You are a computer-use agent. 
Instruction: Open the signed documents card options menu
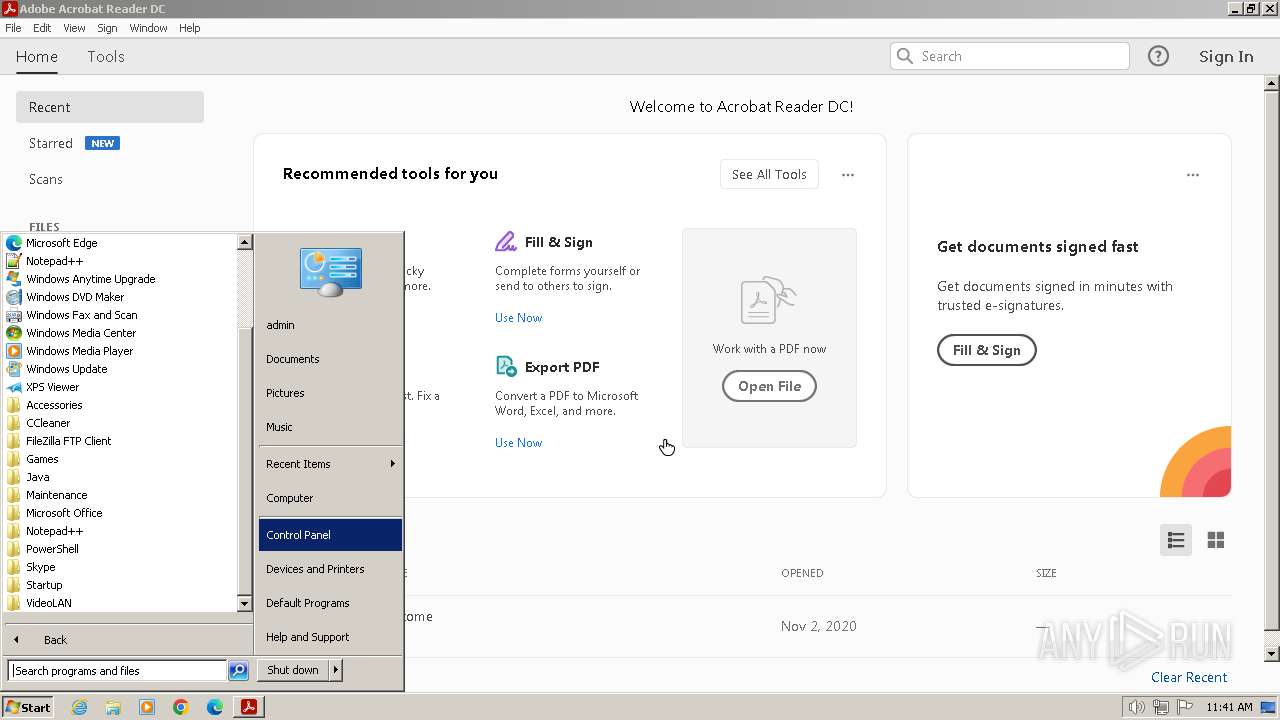(x=1193, y=175)
